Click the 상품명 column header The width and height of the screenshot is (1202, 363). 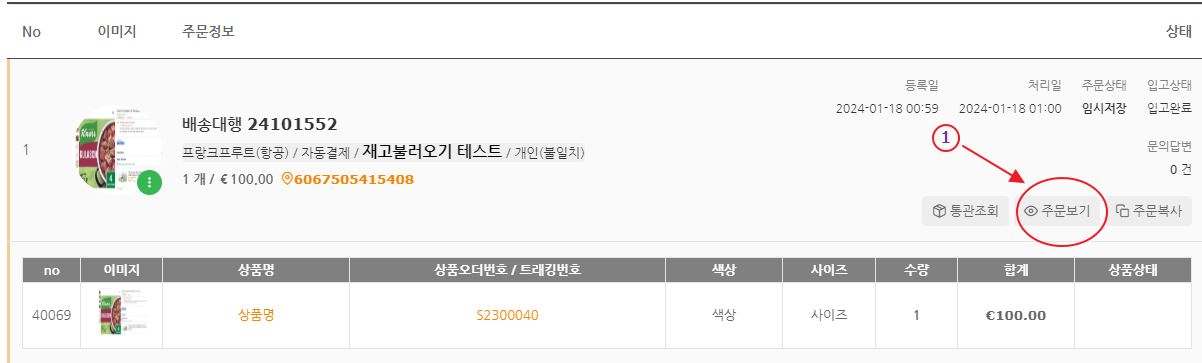point(256,270)
